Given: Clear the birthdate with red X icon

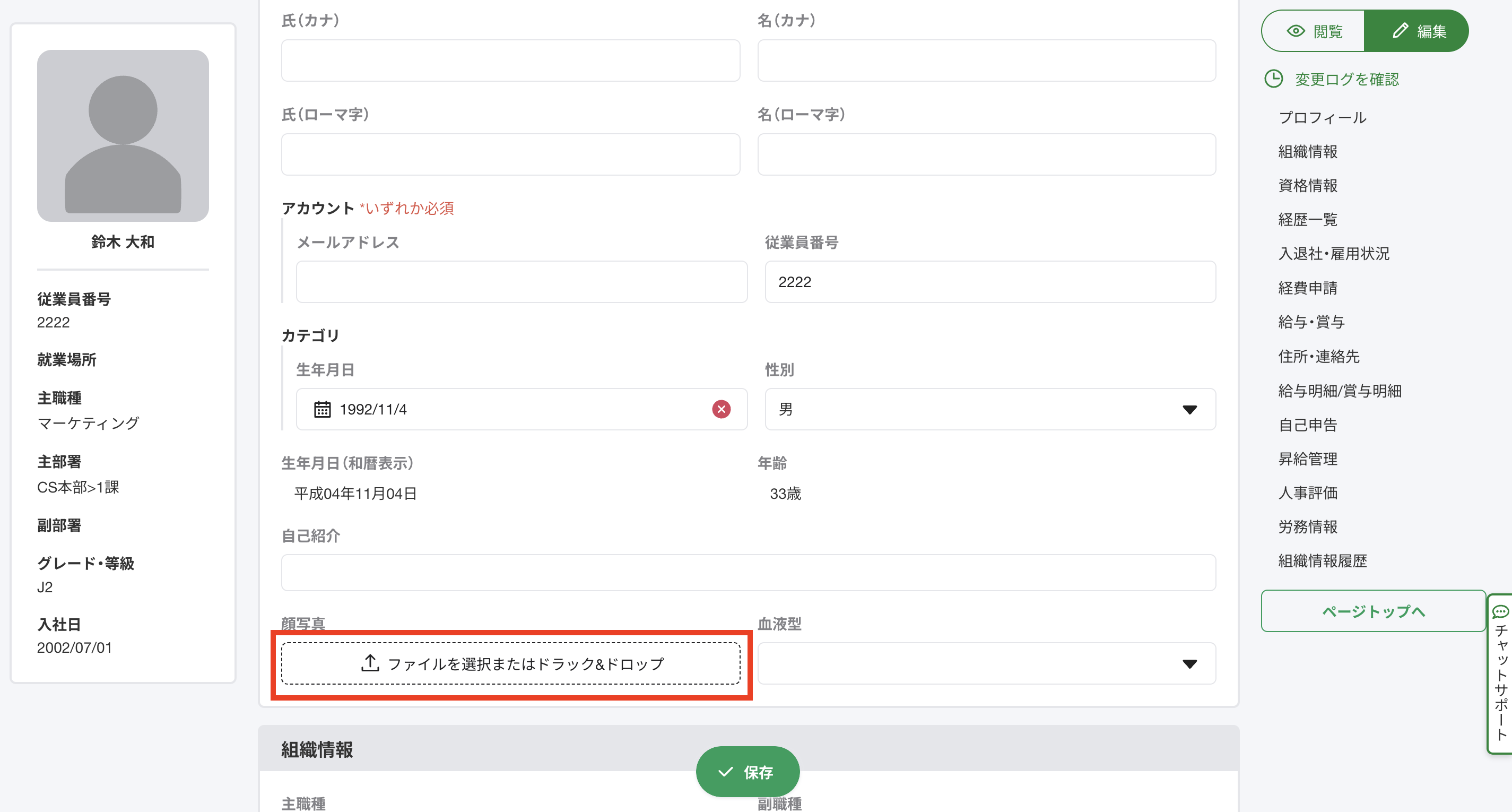Looking at the screenshot, I should [721, 409].
